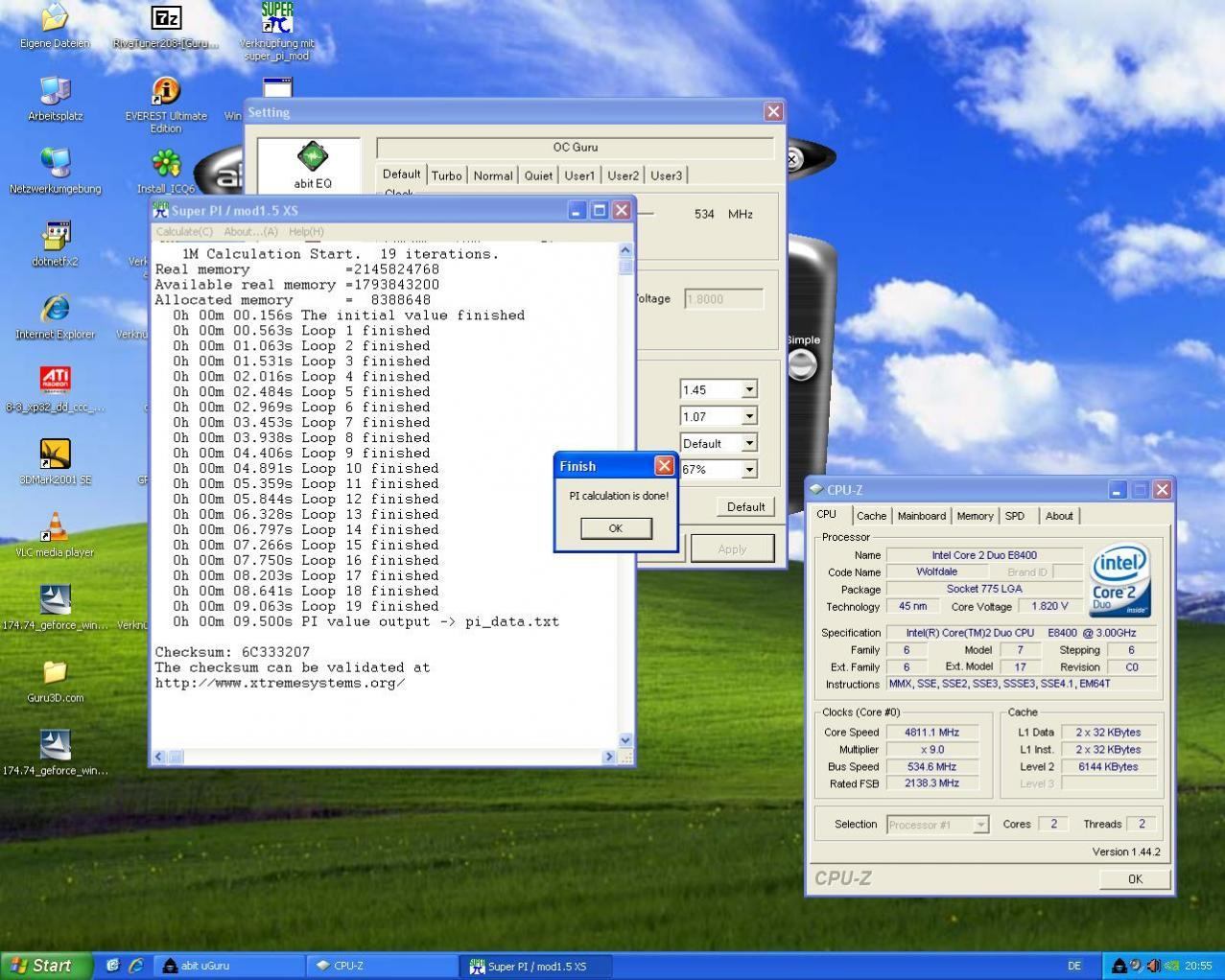1225x980 pixels.
Task: Click the DE language indicator in taskbar
Action: point(1074,966)
